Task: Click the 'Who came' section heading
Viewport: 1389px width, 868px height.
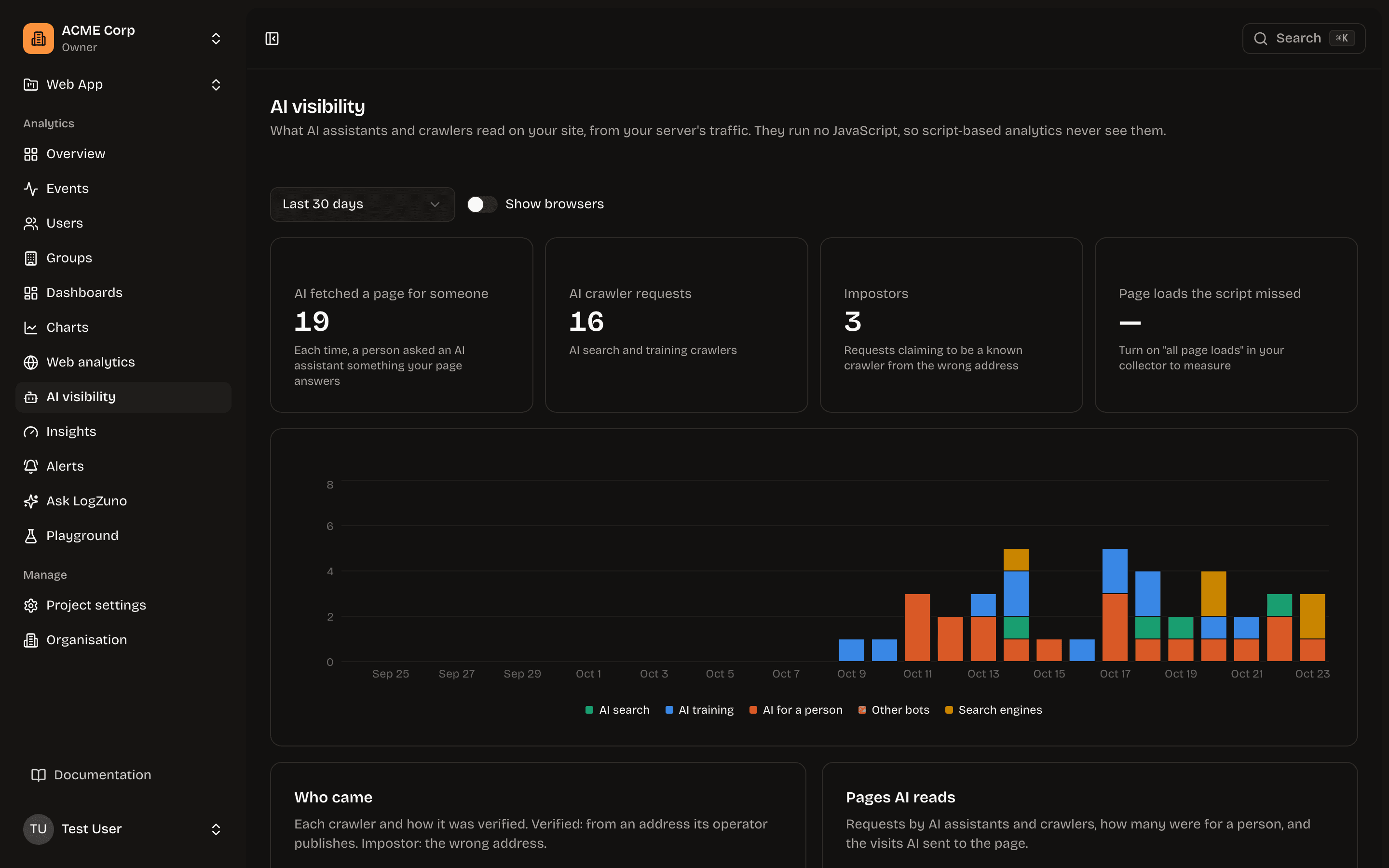Action: (x=333, y=798)
